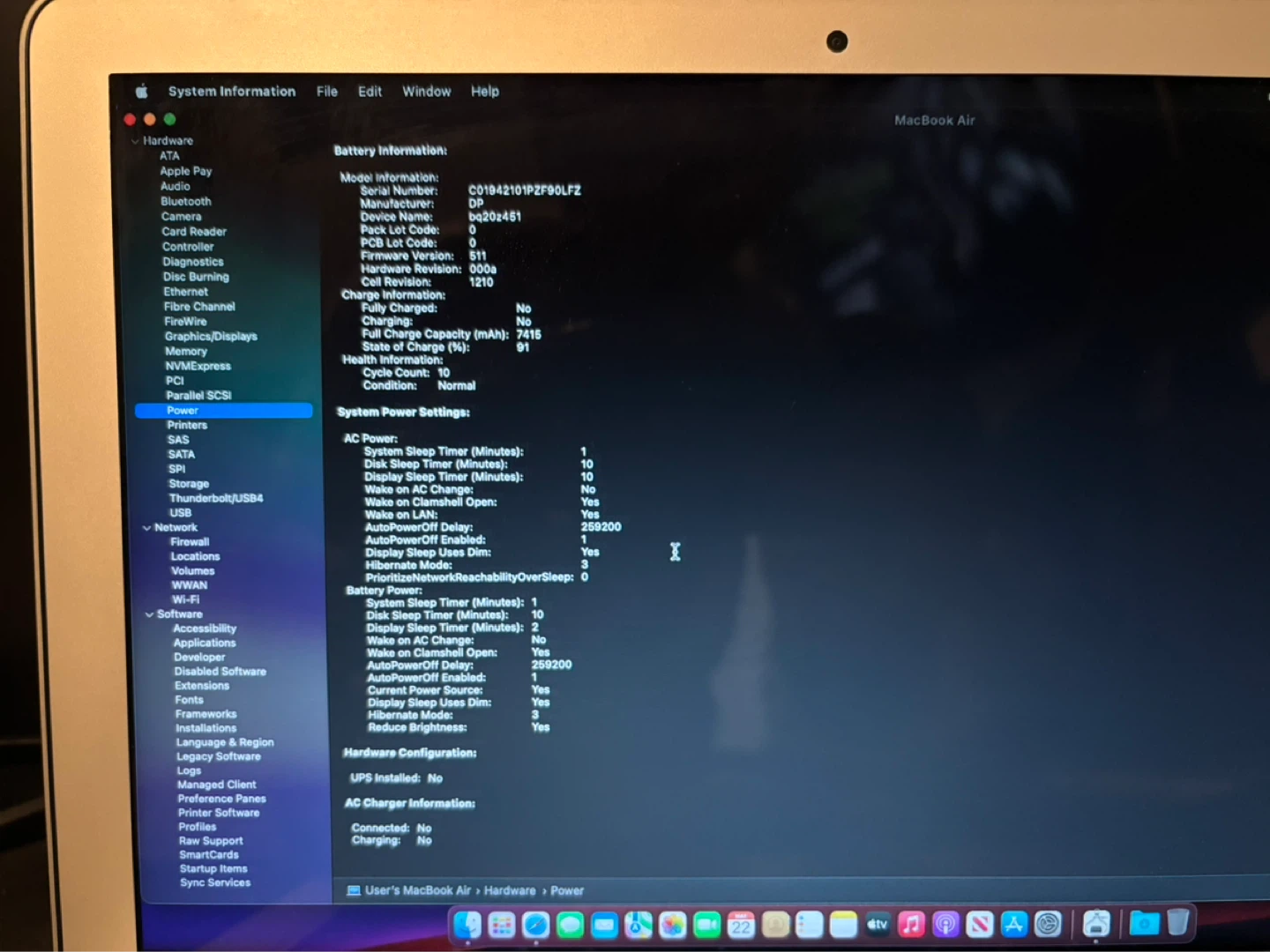1270x952 pixels.
Task: Select Startup Items in sidebar
Action: [x=213, y=868]
